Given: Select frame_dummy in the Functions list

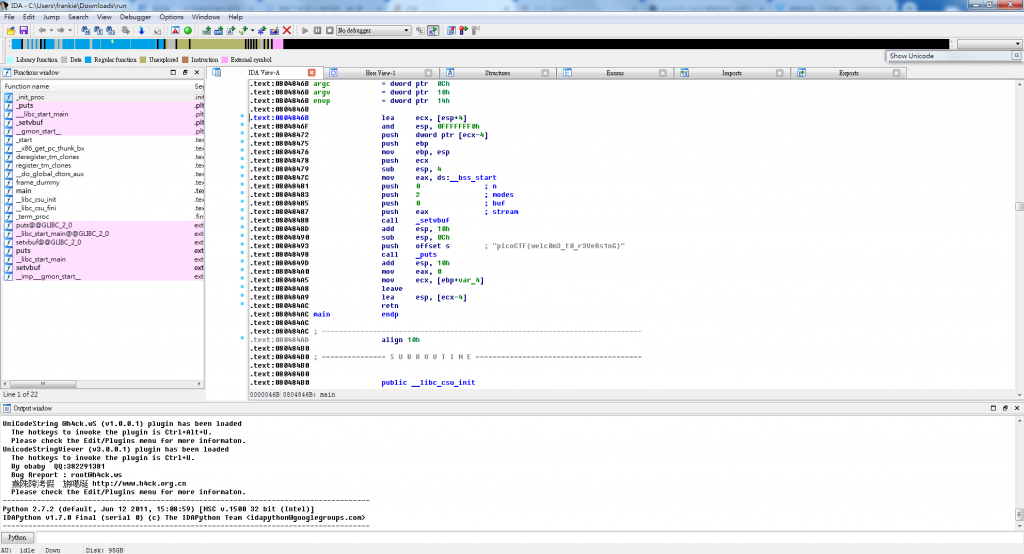Looking at the screenshot, I should 38,182.
